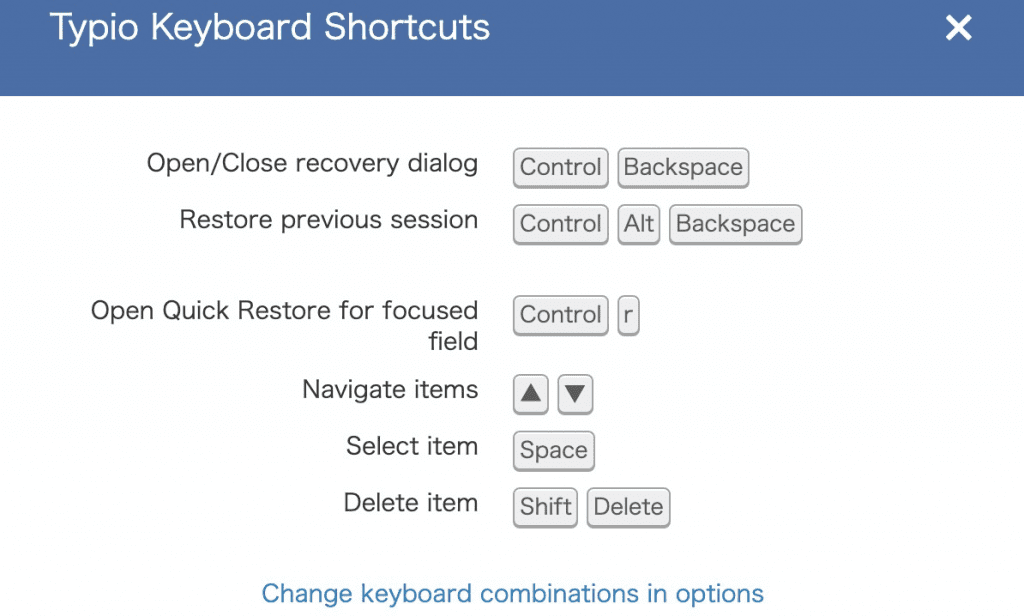Image resolution: width=1024 pixels, height=616 pixels.
Task: Click the Delete item label
Action: 411,503
